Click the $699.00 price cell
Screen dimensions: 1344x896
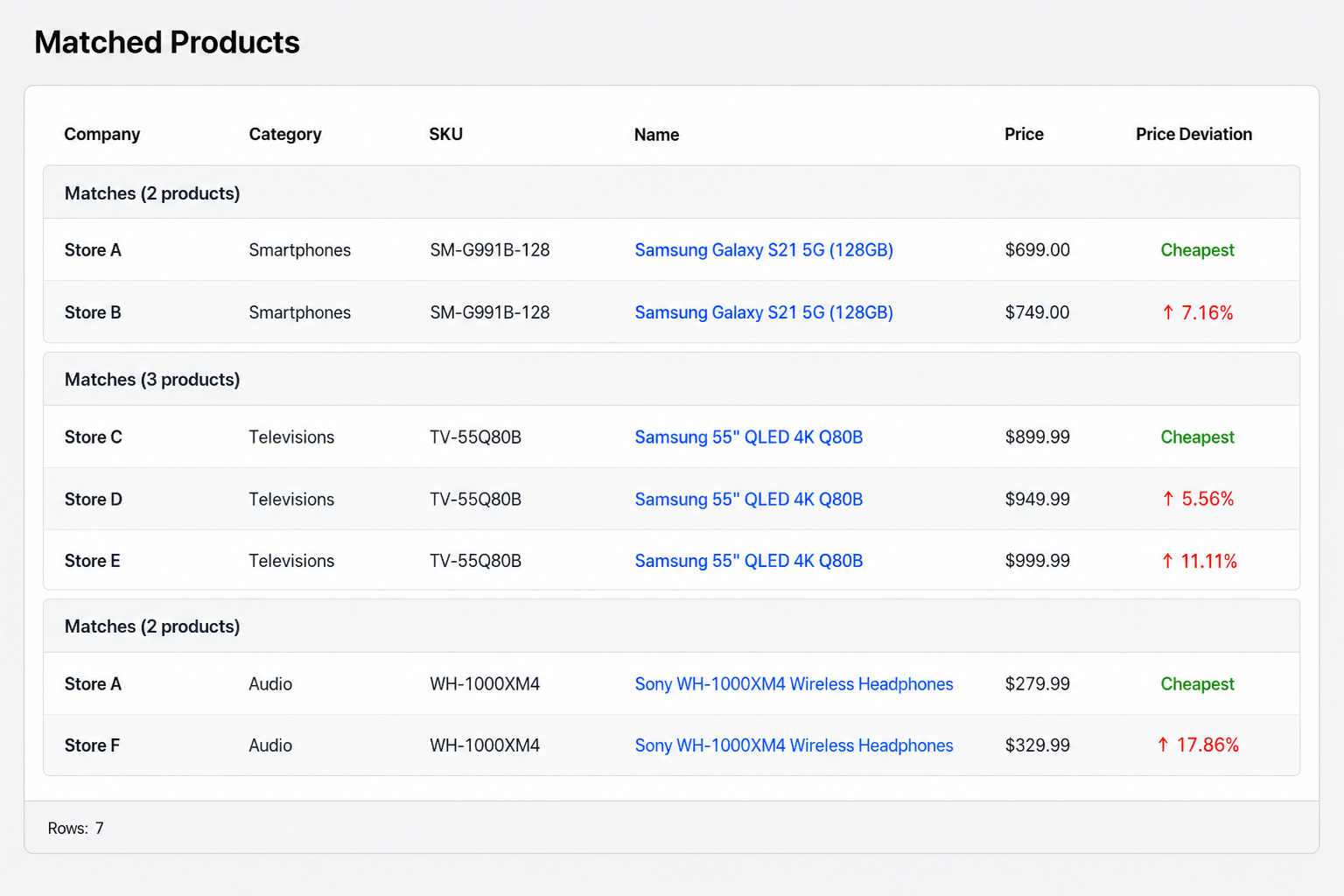[x=1038, y=250]
